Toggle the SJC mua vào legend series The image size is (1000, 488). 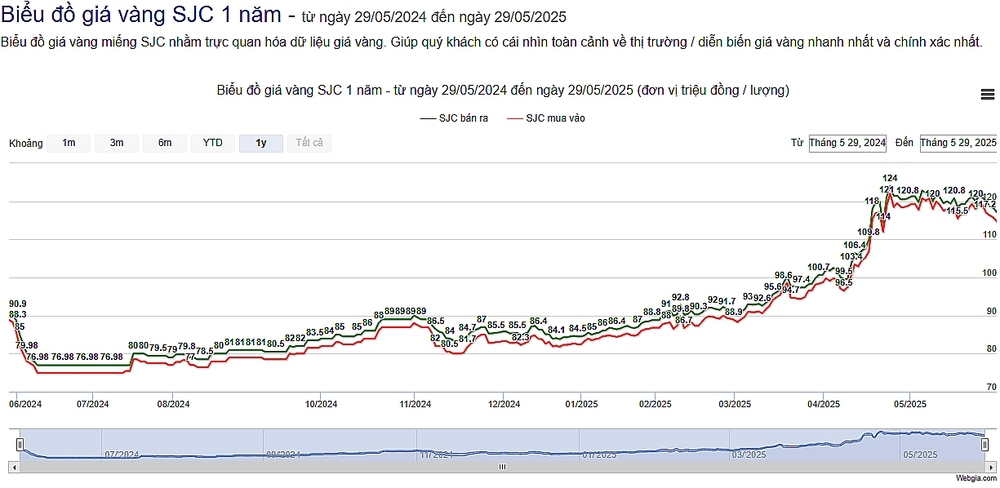coord(546,118)
